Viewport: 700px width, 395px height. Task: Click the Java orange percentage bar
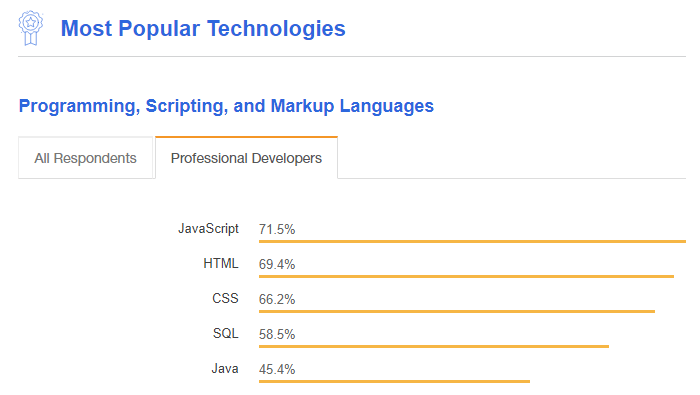pos(394,381)
